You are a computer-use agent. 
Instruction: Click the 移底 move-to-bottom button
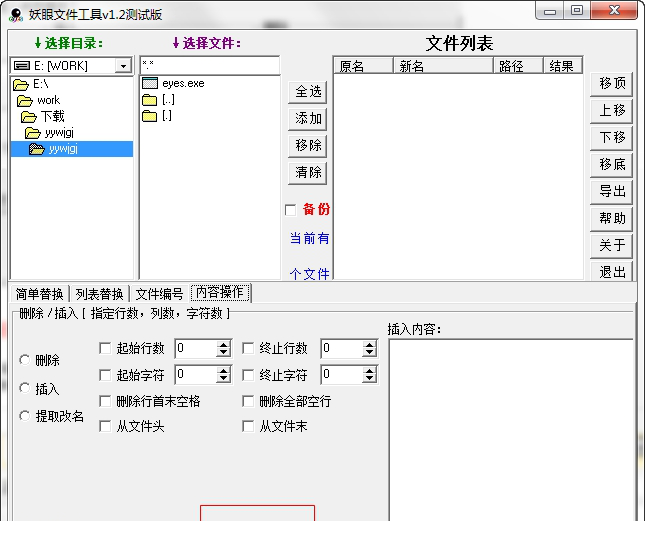(x=612, y=165)
